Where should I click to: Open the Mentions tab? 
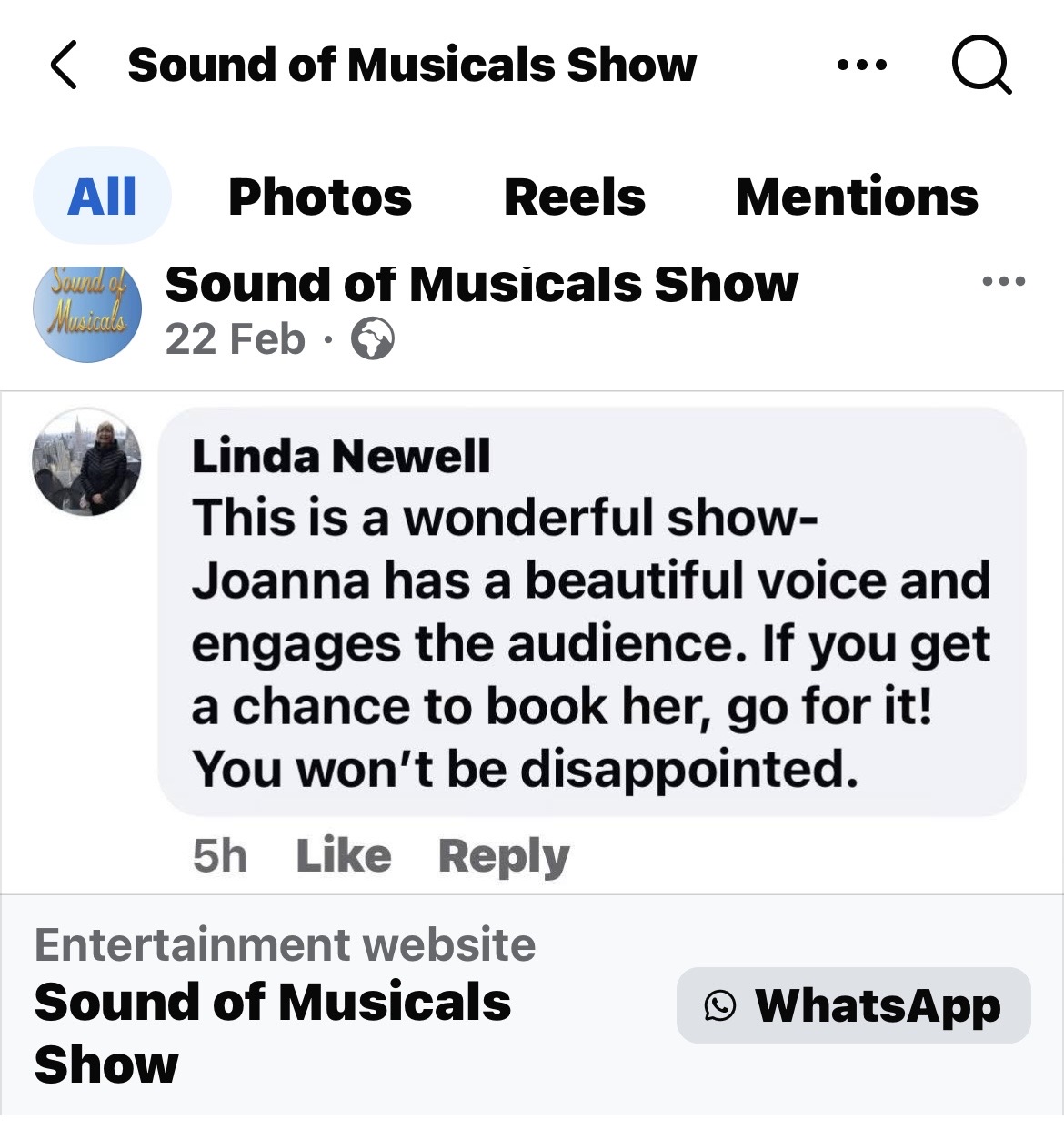coord(857,197)
